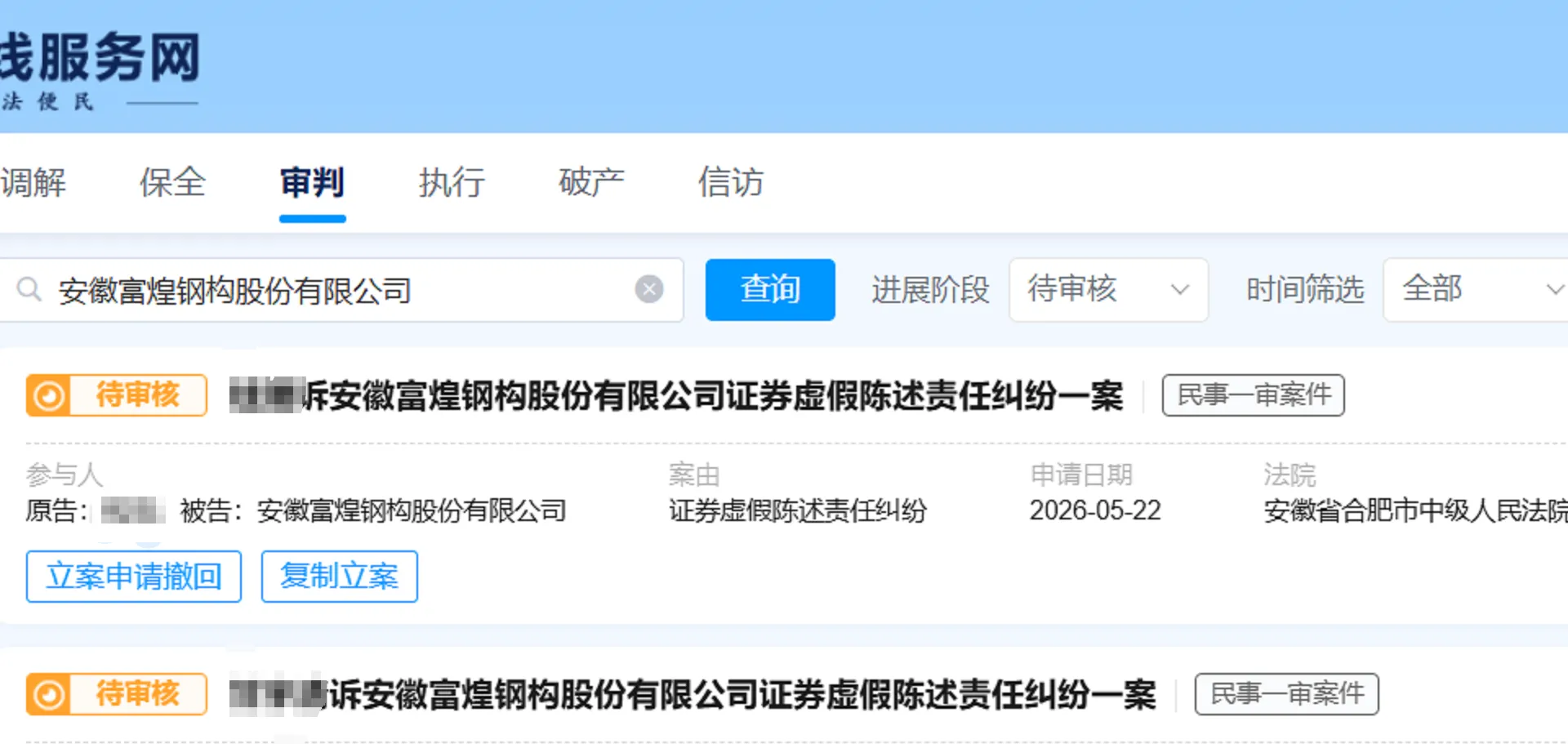Click the 服务网 site logo title
Image resolution: width=1568 pixels, height=744 pixels.
tap(100, 57)
